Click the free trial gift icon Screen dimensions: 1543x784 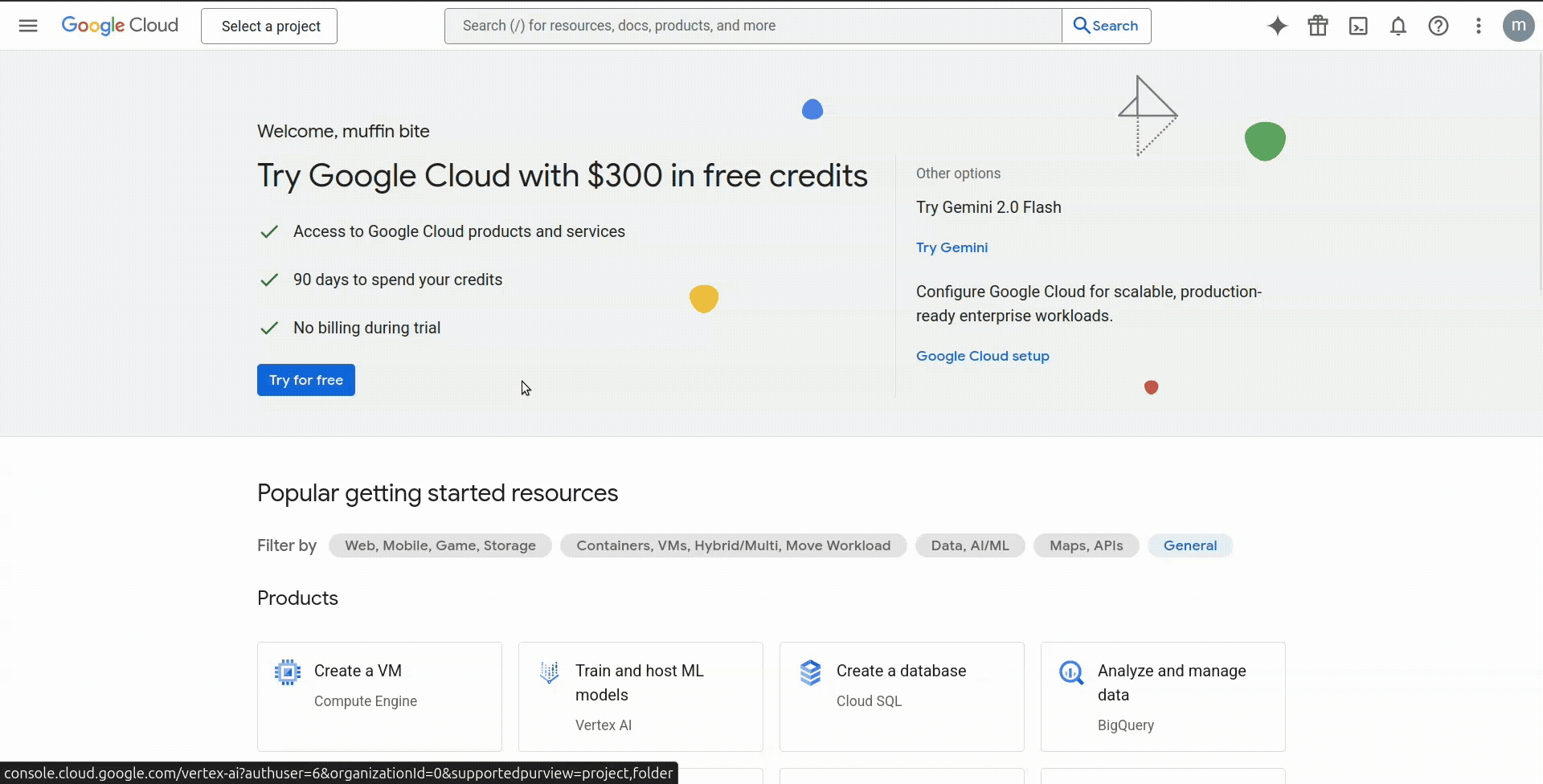1318,26
